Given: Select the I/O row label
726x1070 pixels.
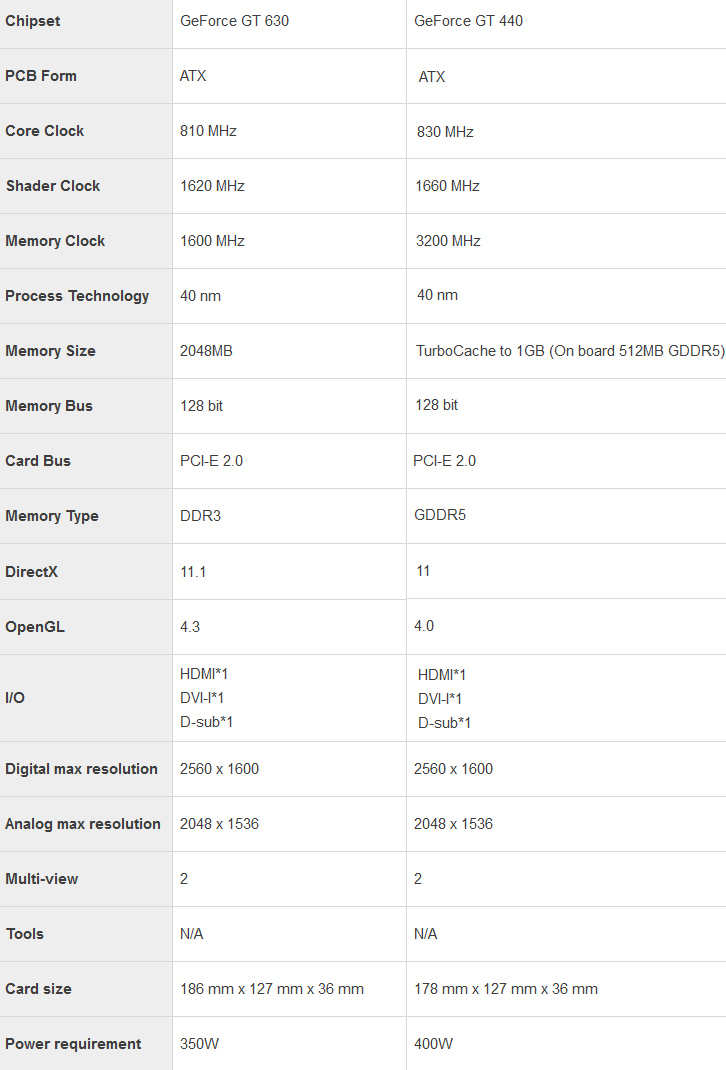Looking at the screenshot, I should (x=15, y=697).
